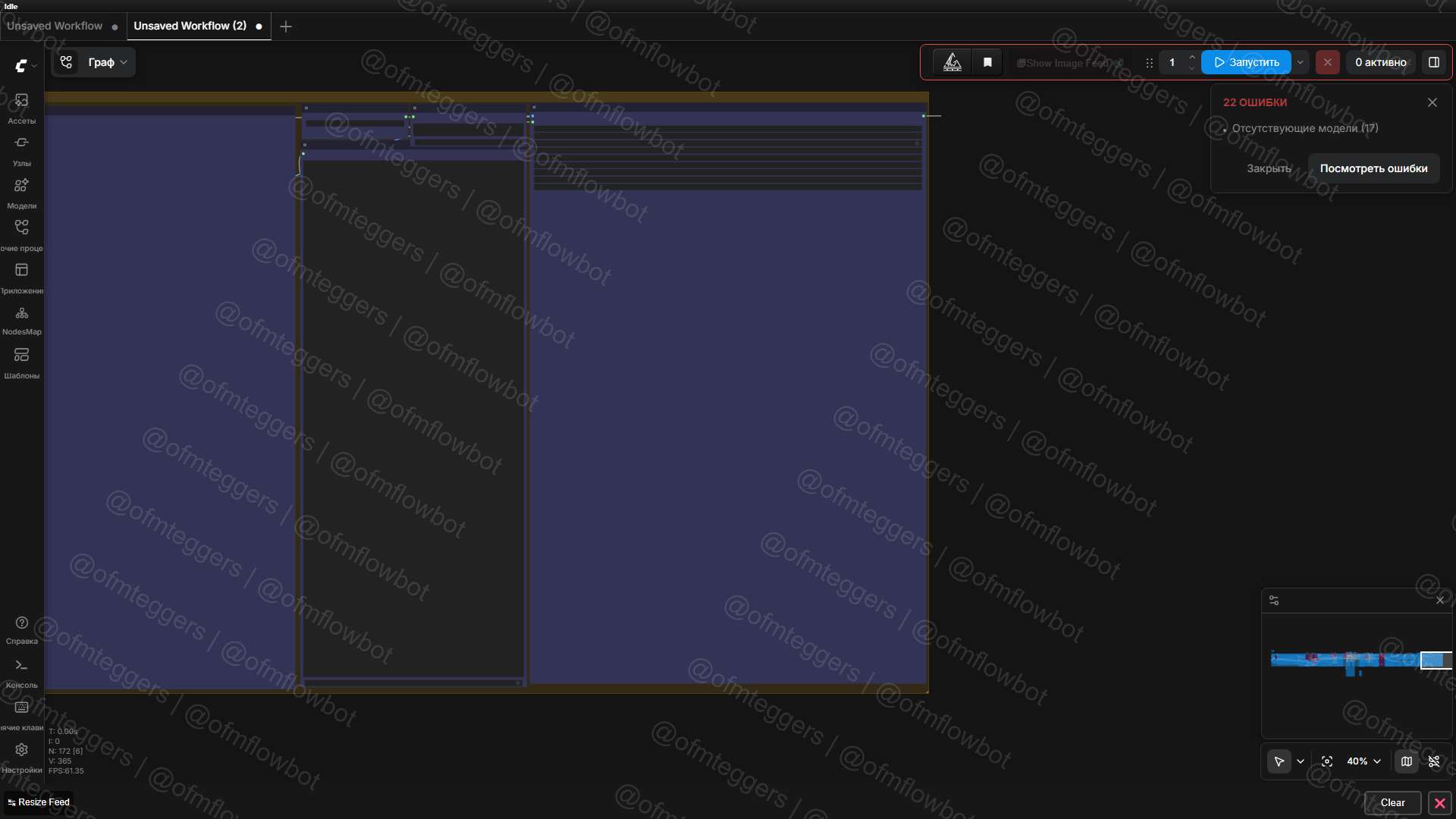Open the Шаблоны templates panel
1456x819 pixels.
click(x=21, y=362)
